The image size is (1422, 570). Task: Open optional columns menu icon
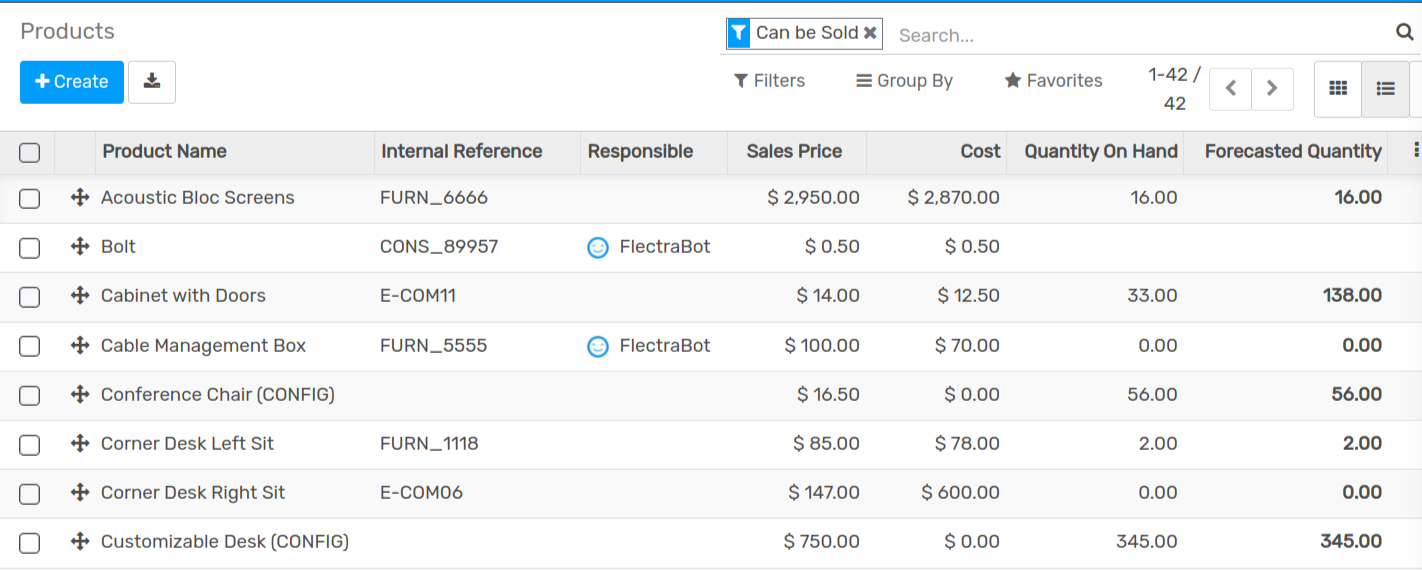[1415, 150]
